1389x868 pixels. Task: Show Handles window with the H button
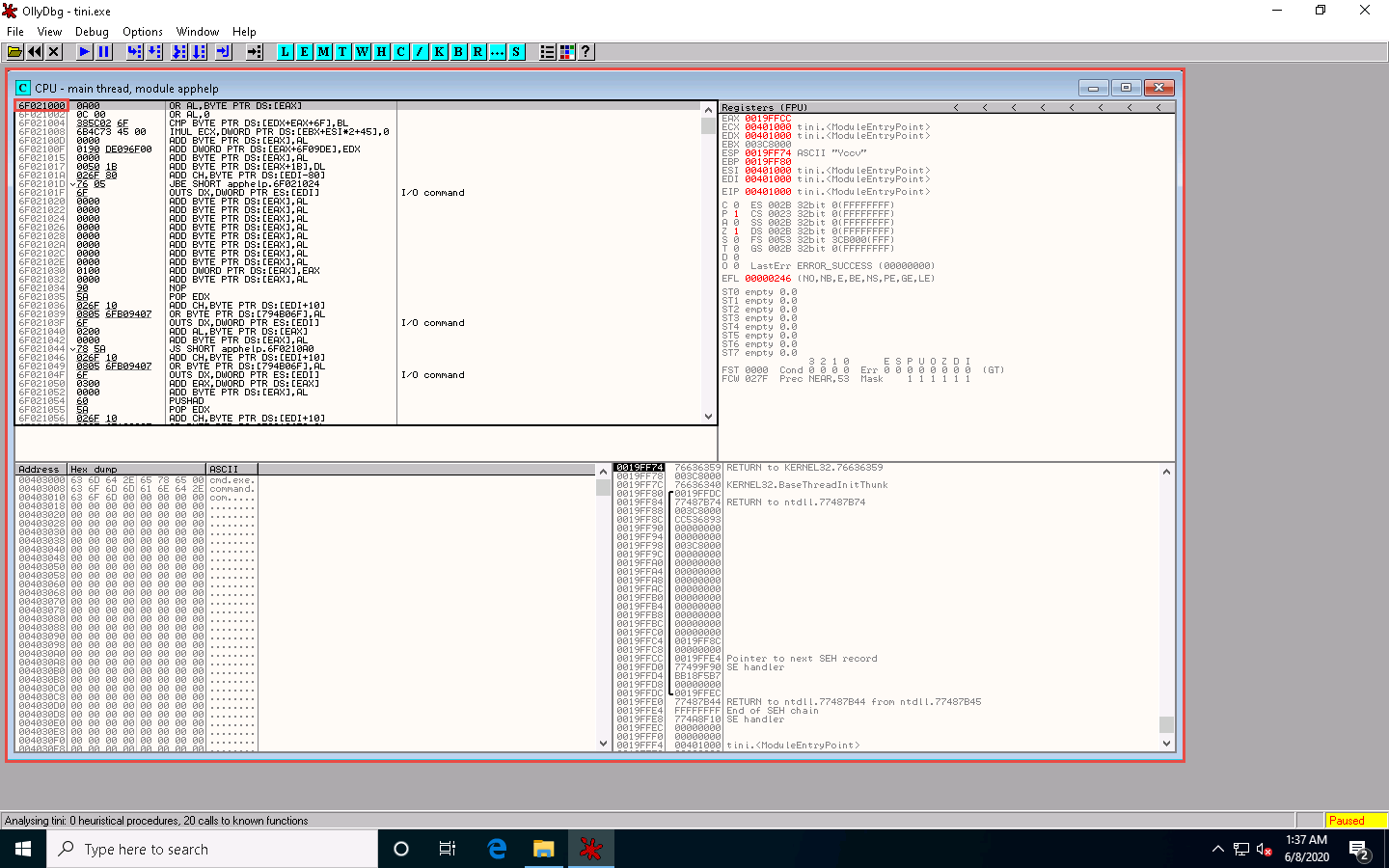pyautogui.click(x=382, y=52)
